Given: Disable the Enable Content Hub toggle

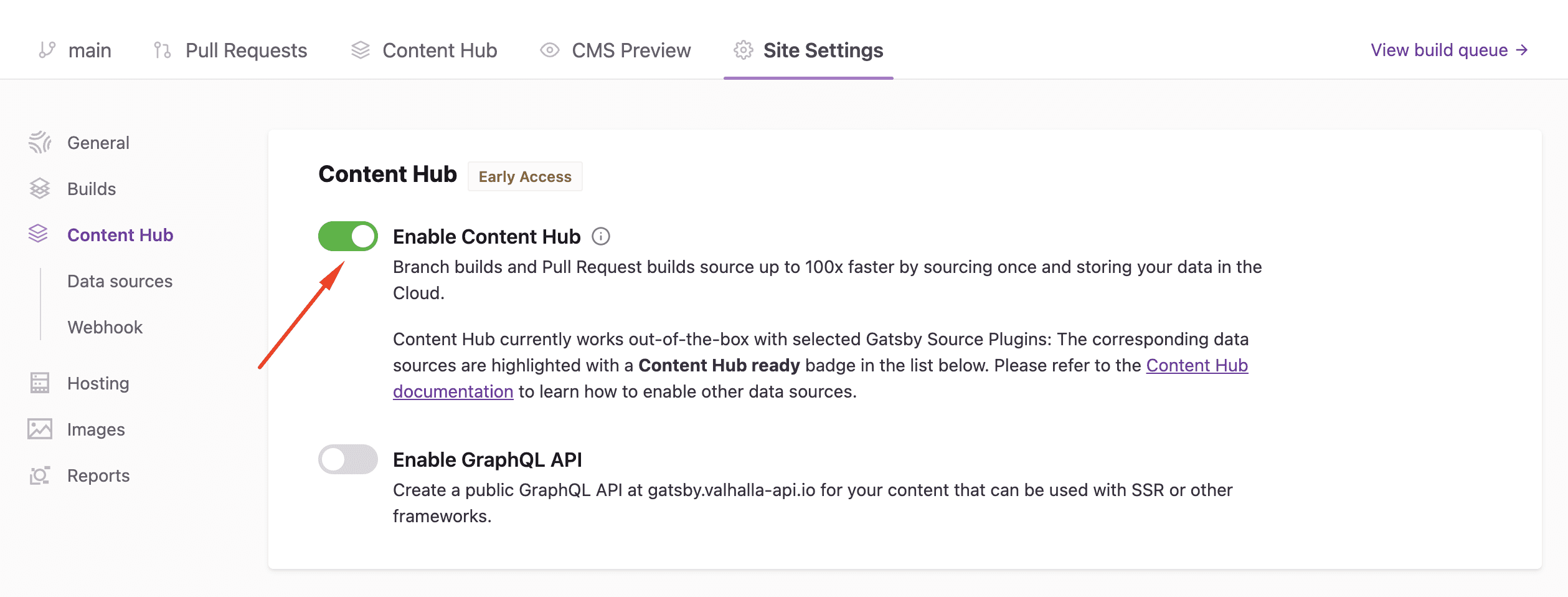Looking at the screenshot, I should click(x=347, y=237).
